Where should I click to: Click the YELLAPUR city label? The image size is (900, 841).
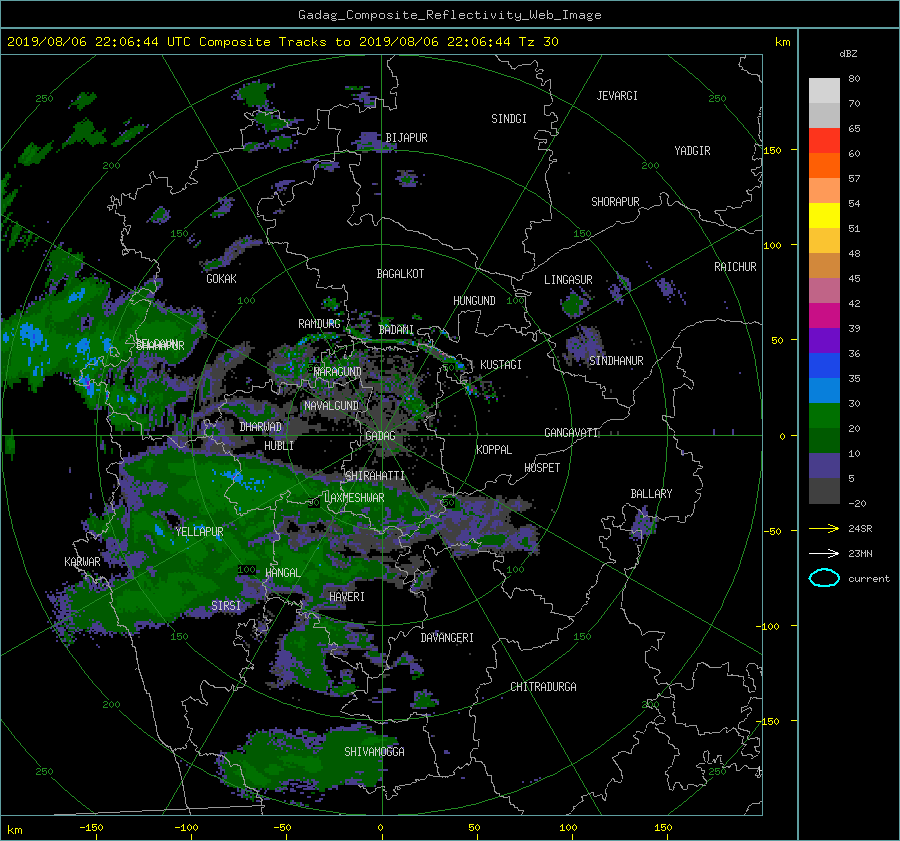(199, 532)
